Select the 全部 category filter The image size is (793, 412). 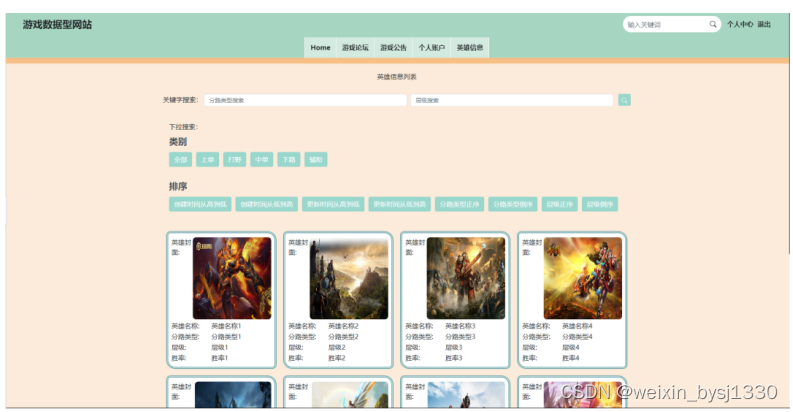click(x=181, y=160)
